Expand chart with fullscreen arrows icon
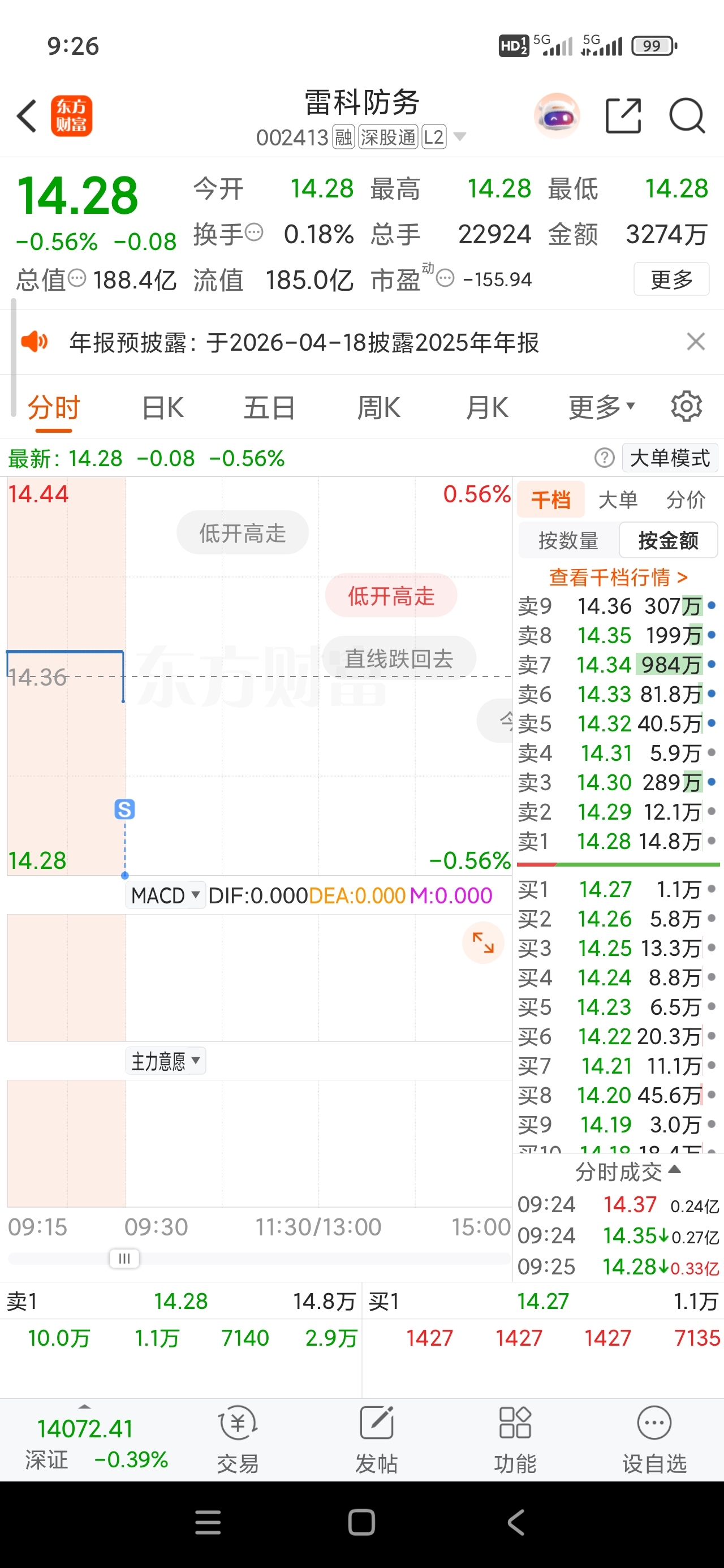Viewport: 724px width, 1568px height. [483, 943]
